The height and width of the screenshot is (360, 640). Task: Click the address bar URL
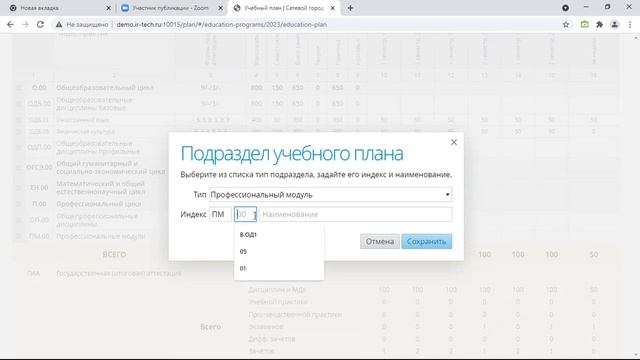tap(222, 24)
